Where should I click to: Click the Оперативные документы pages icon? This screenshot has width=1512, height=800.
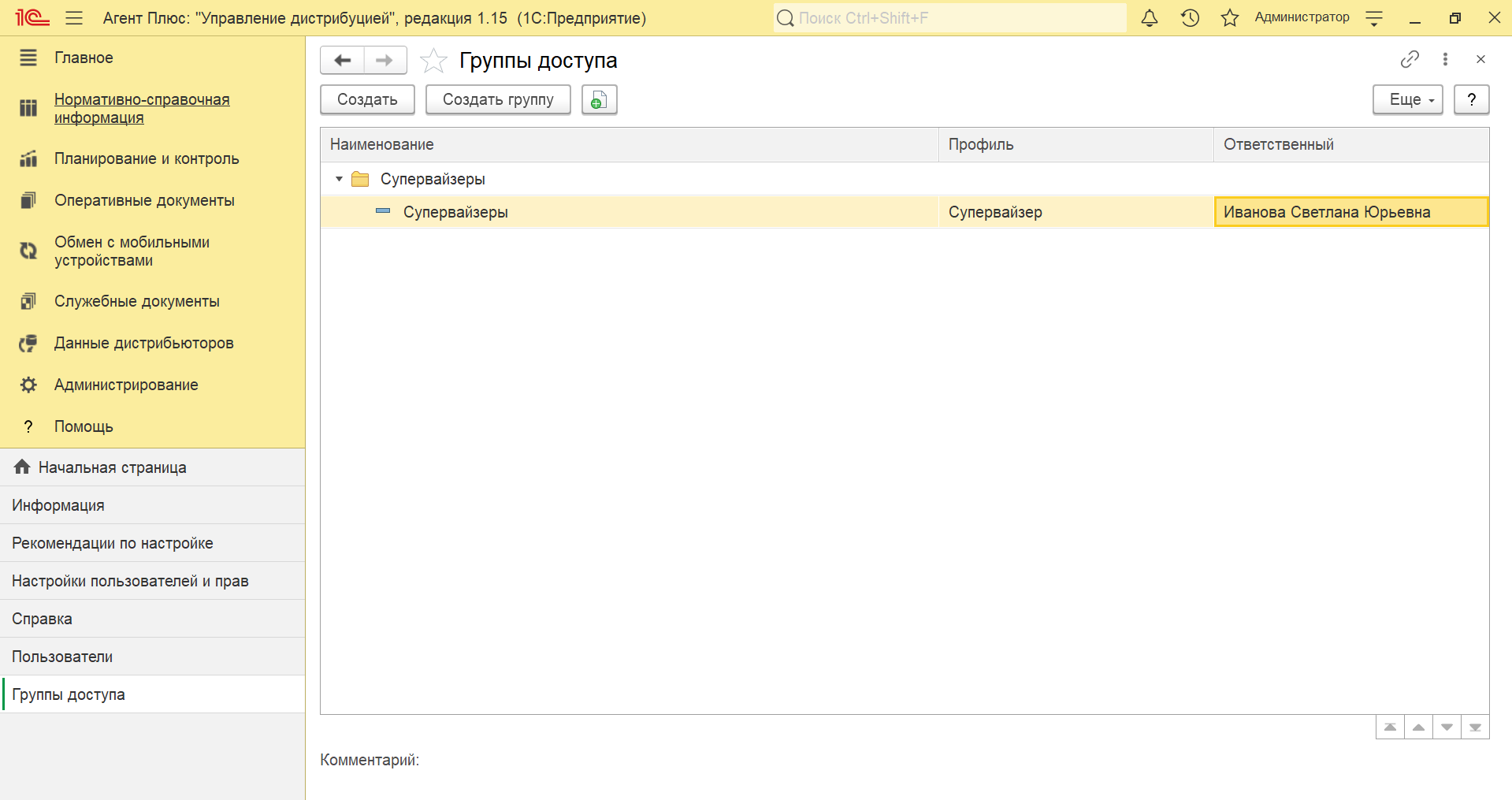click(28, 200)
